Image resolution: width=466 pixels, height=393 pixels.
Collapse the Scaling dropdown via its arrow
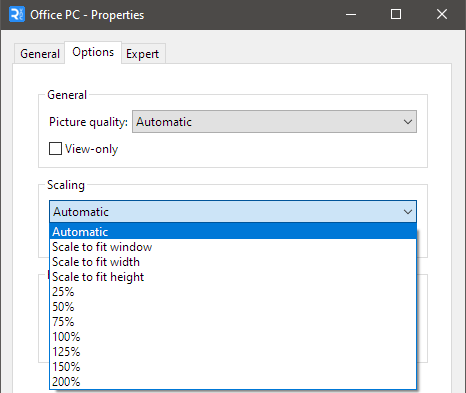pyautogui.click(x=408, y=212)
